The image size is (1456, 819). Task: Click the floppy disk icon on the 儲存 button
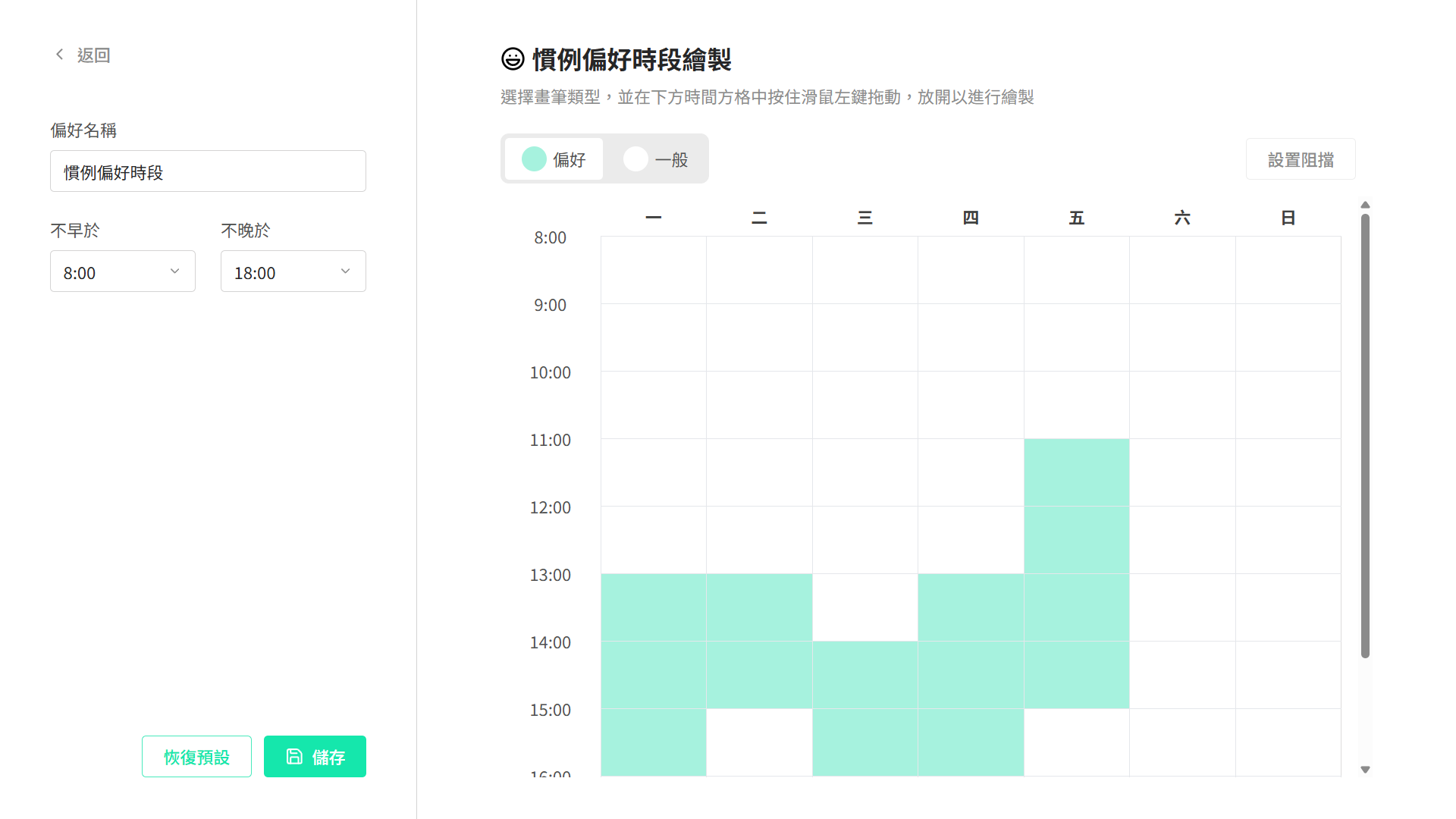294,756
